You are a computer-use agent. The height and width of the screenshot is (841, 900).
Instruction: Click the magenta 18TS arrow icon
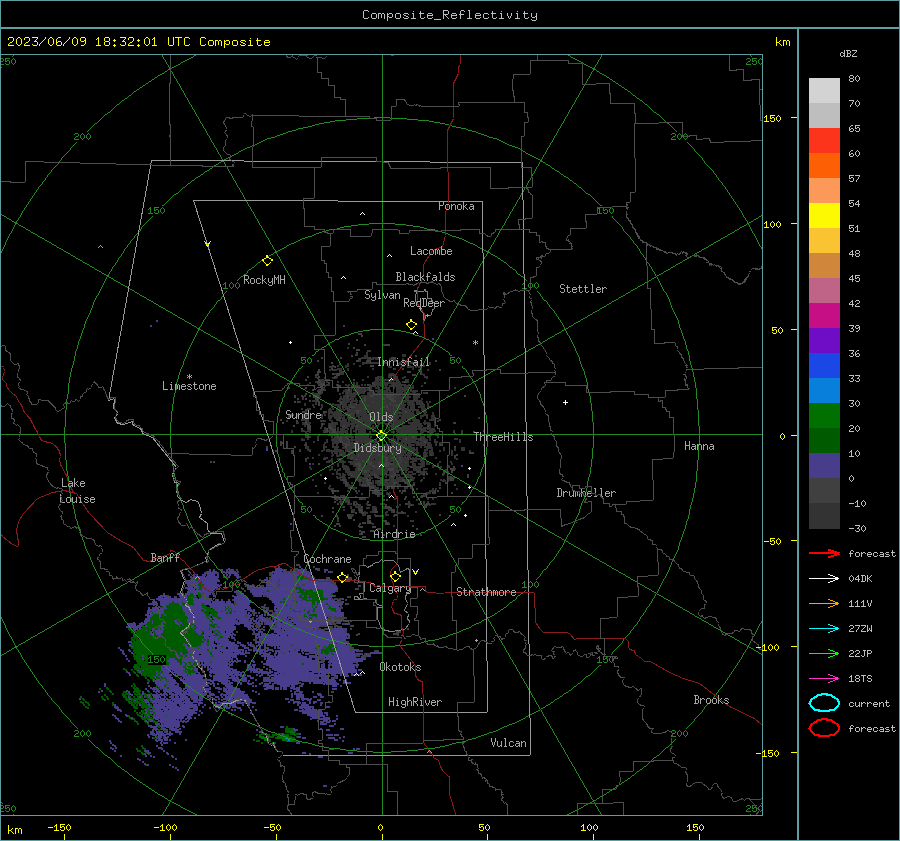click(x=824, y=679)
